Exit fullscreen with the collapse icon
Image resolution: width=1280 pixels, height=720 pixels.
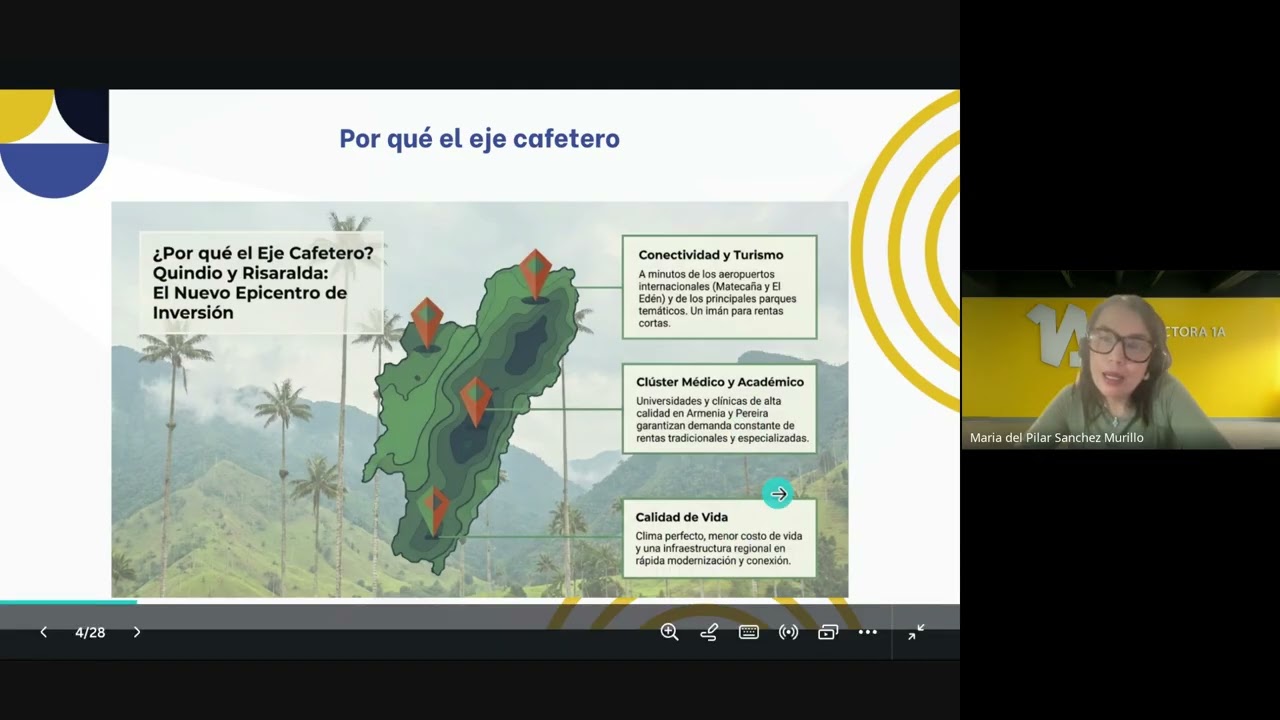point(916,632)
